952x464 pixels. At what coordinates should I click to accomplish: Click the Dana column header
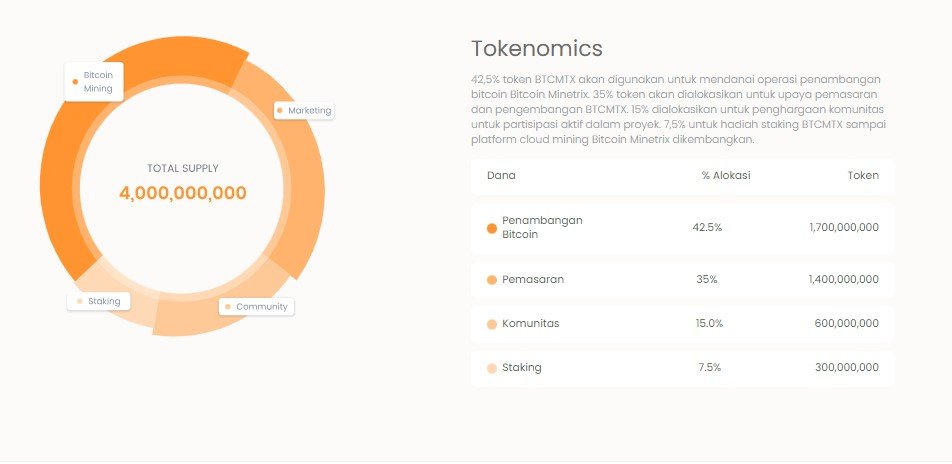(501, 176)
